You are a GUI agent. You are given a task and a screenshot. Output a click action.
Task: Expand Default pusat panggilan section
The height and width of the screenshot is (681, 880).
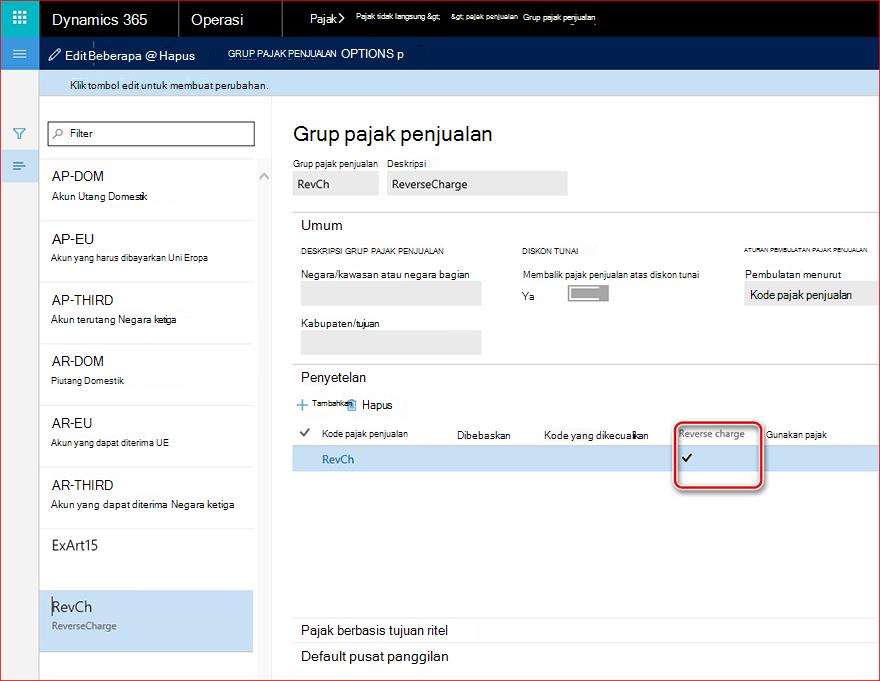click(x=374, y=656)
